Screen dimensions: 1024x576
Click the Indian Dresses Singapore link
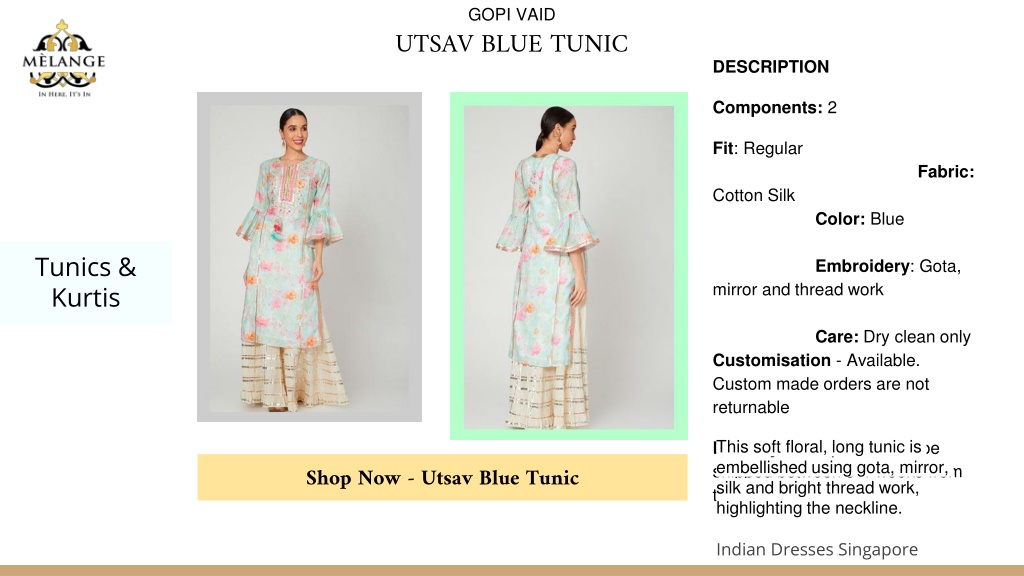pyautogui.click(x=817, y=549)
